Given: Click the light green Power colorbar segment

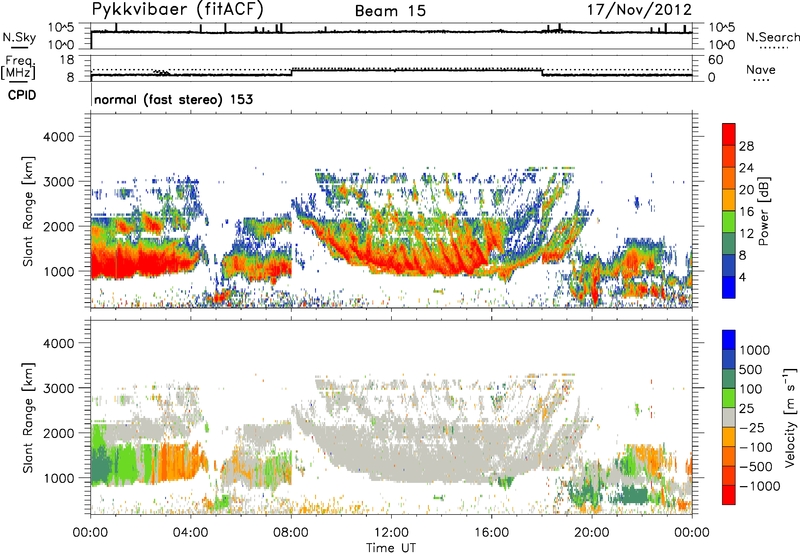Looking at the screenshot, I should pyautogui.click(x=729, y=221).
